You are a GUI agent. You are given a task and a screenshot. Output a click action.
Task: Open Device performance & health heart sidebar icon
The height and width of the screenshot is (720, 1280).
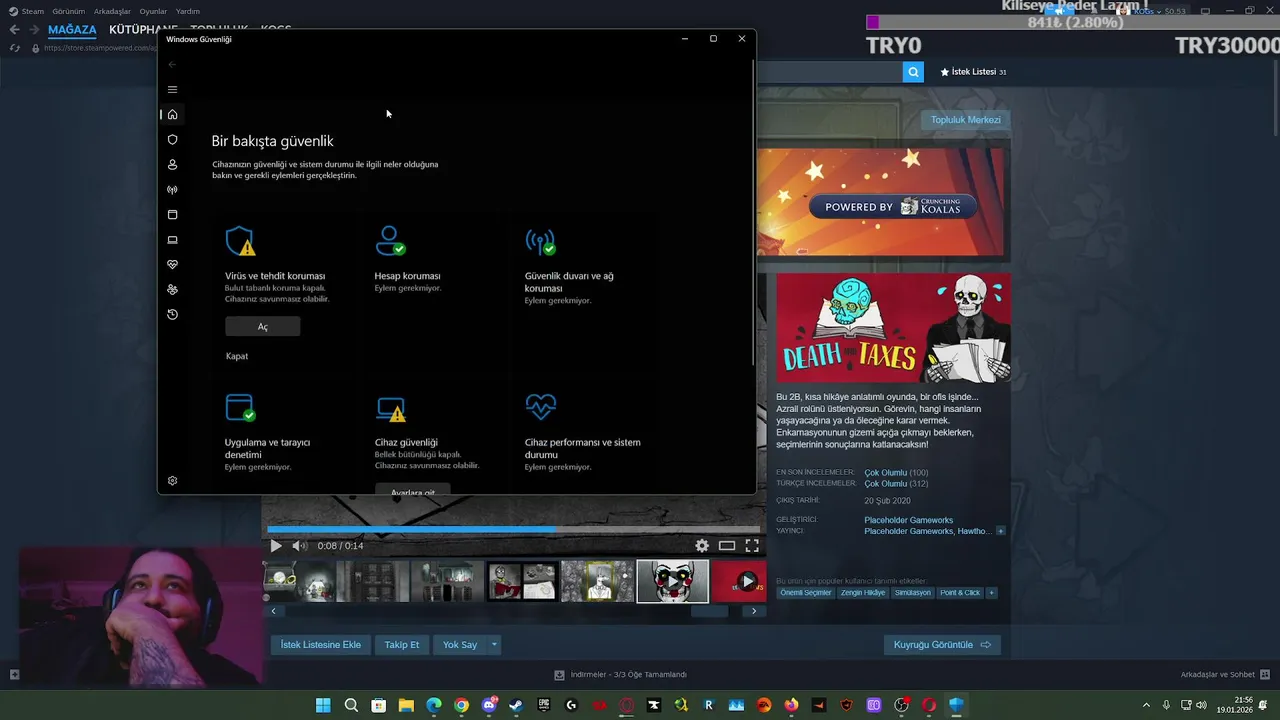pyautogui.click(x=172, y=264)
